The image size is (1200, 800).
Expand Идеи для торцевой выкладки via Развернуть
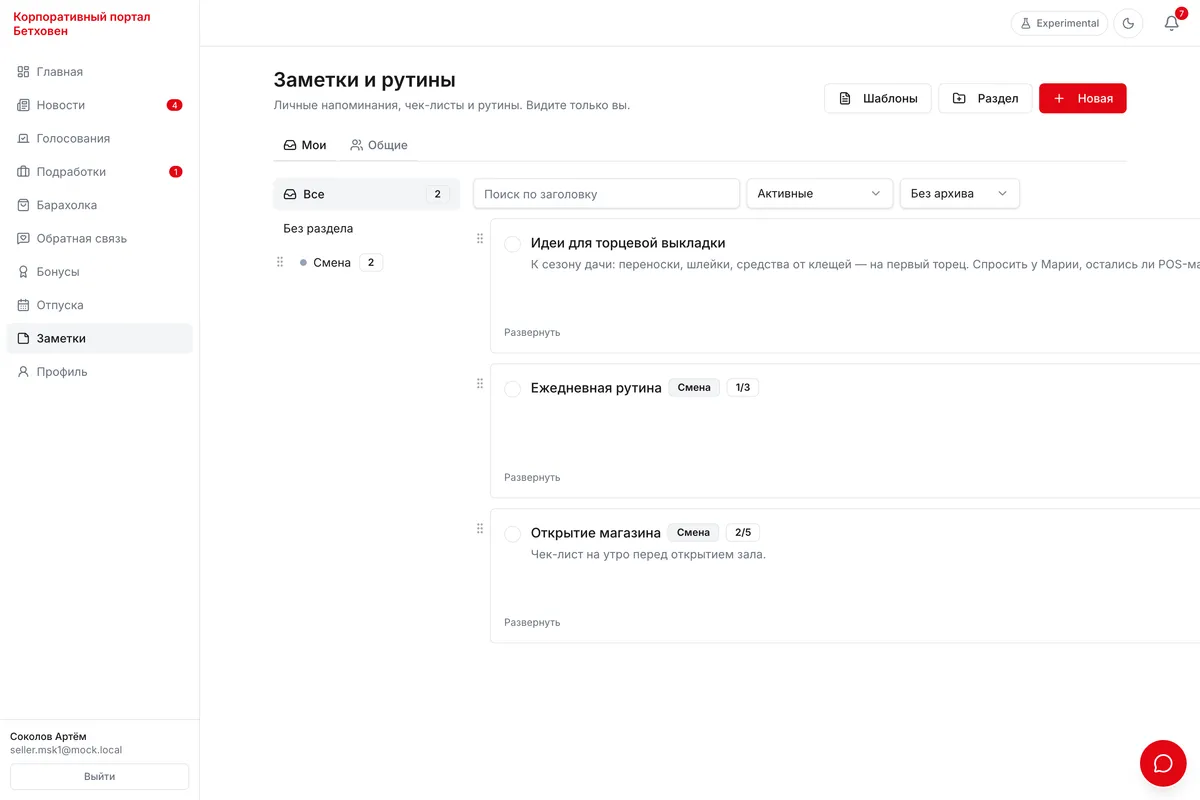click(x=532, y=332)
